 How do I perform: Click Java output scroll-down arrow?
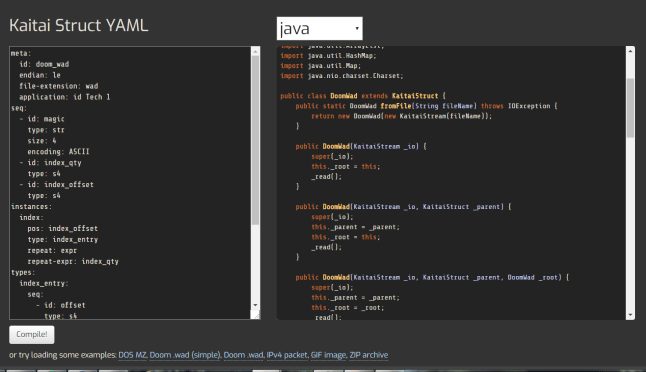630,315
